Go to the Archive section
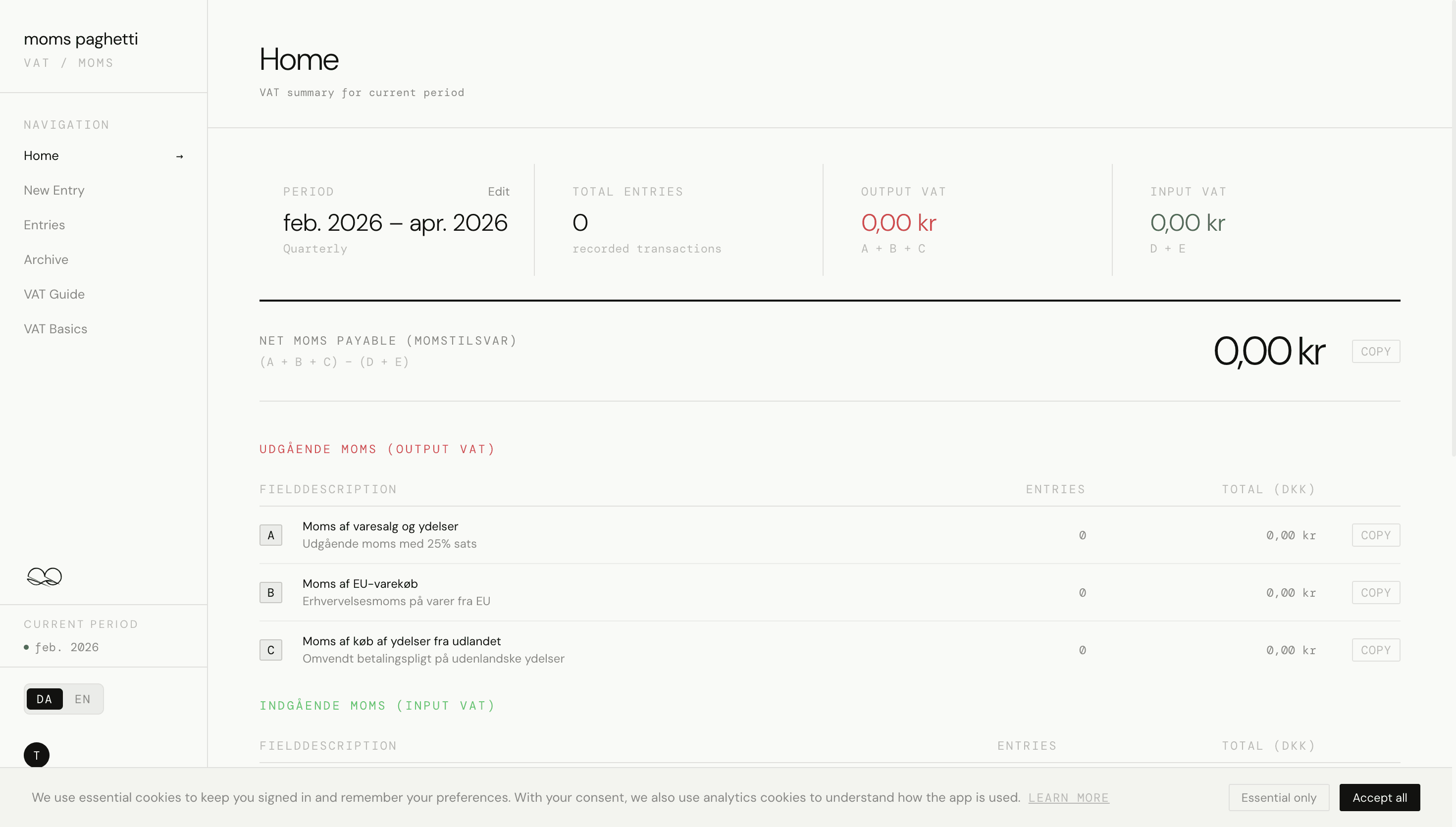The height and width of the screenshot is (827, 1456). pyautogui.click(x=46, y=259)
